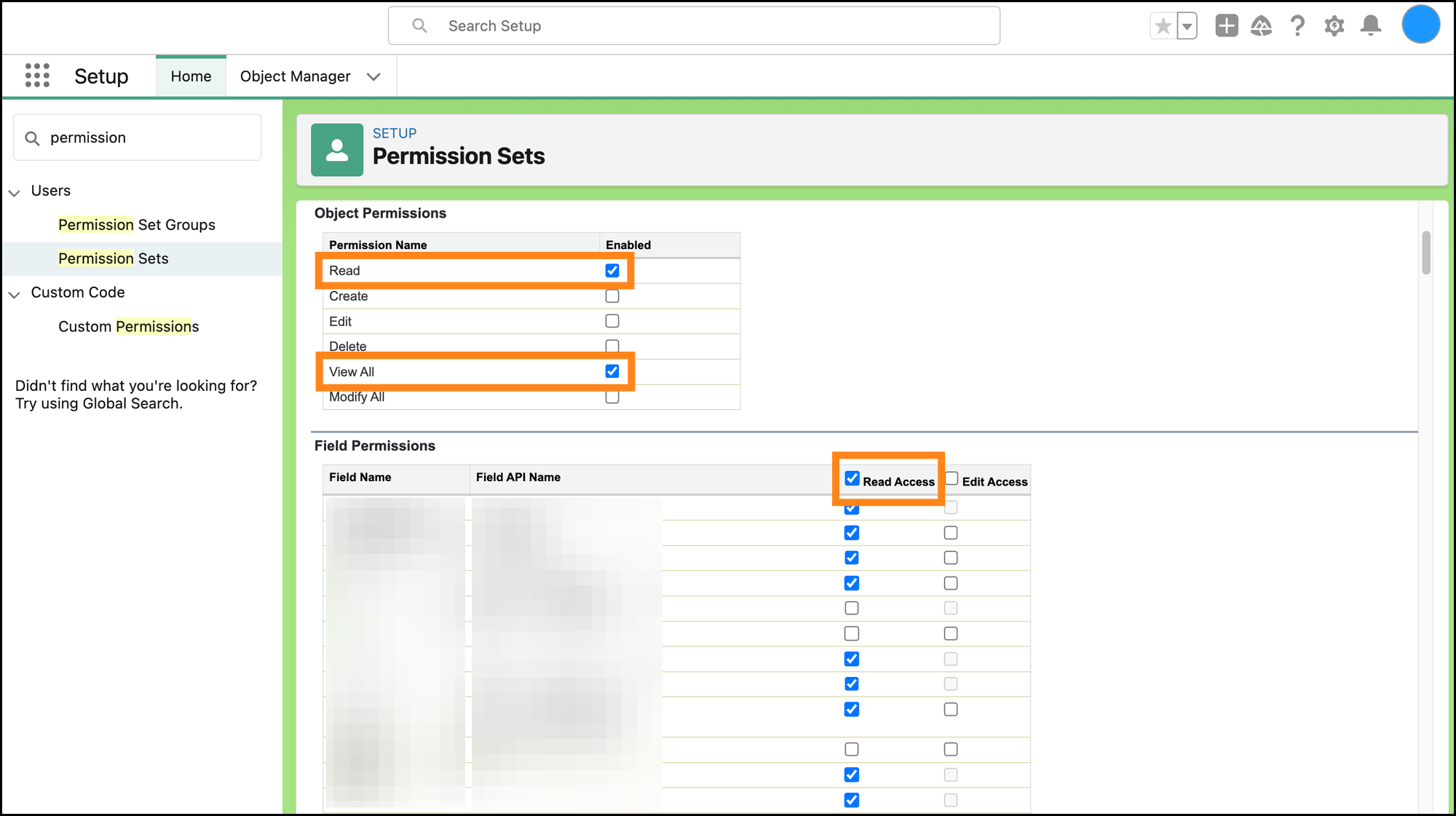1456x816 pixels.
Task: Click the Search Setup field
Action: (694, 26)
